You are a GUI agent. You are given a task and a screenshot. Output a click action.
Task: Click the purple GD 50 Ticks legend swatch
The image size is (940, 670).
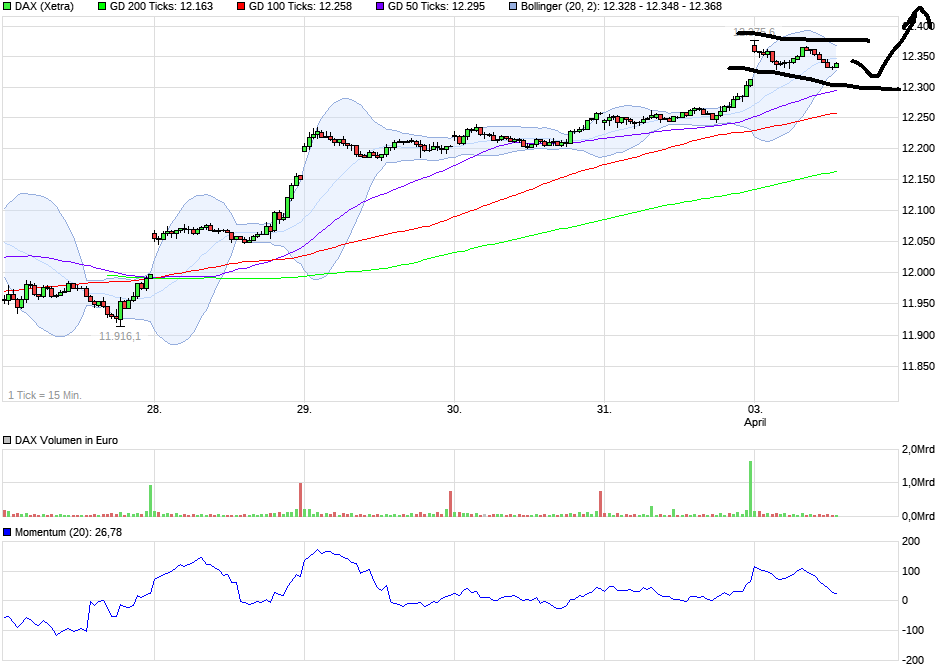coord(380,7)
